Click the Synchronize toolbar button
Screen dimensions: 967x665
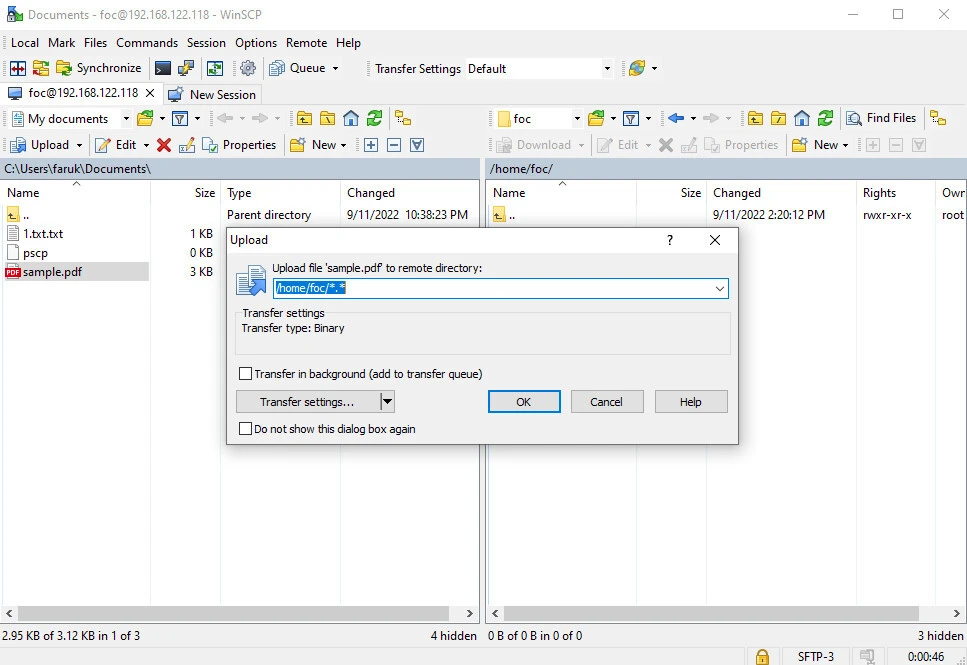[98, 68]
